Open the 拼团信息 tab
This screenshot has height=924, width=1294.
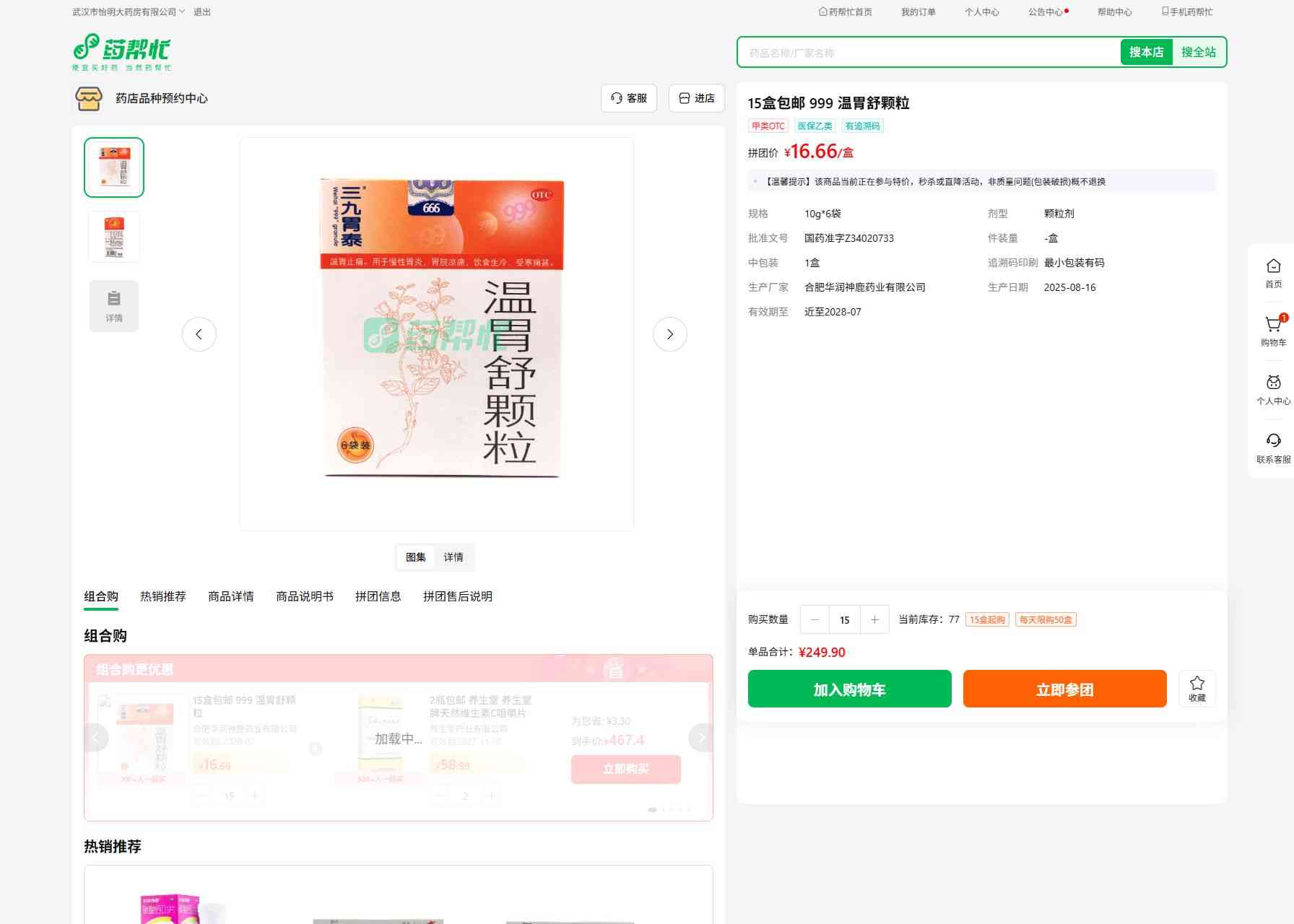click(x=378, y=596)
